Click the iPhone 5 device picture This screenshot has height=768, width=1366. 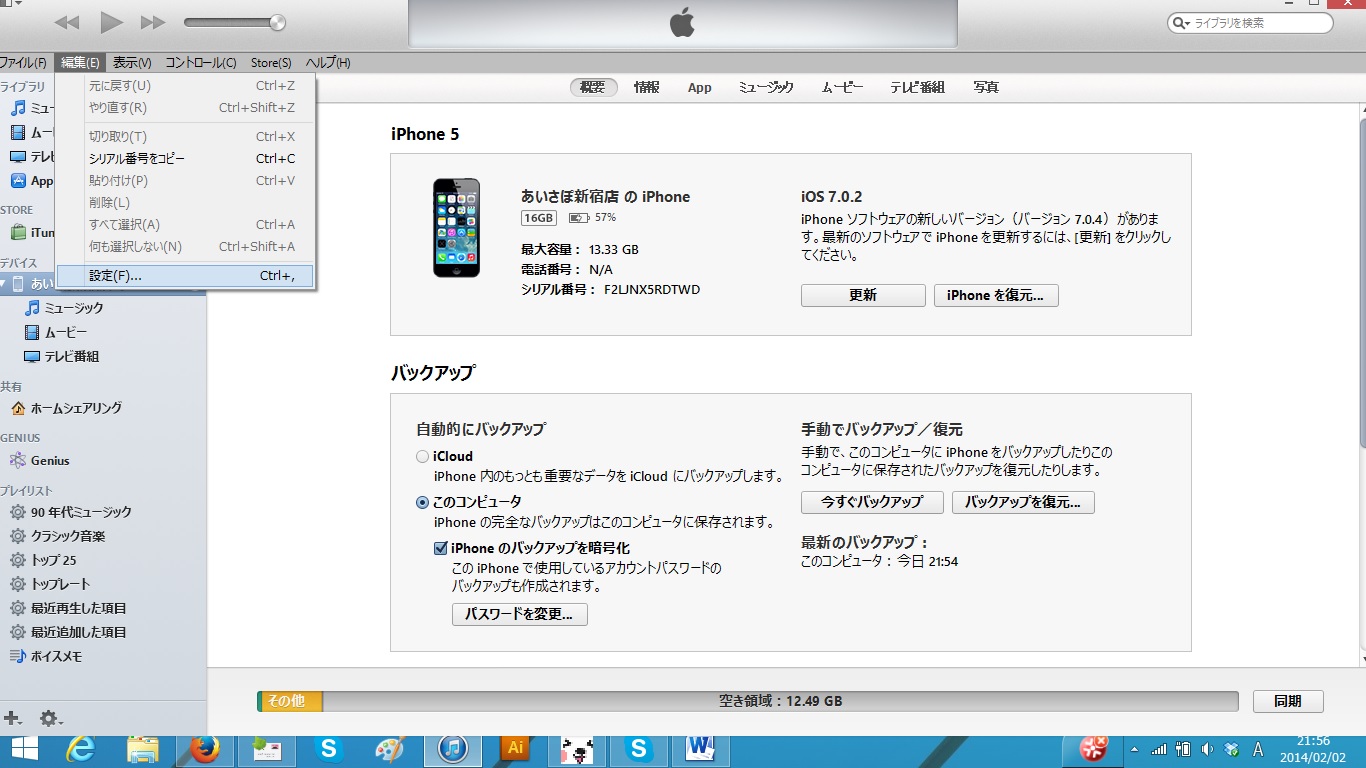tap(456, 228)
